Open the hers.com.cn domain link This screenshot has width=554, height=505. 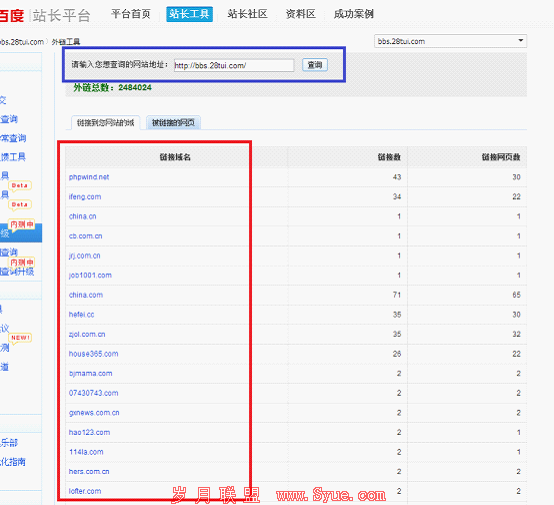coord(89,471)
